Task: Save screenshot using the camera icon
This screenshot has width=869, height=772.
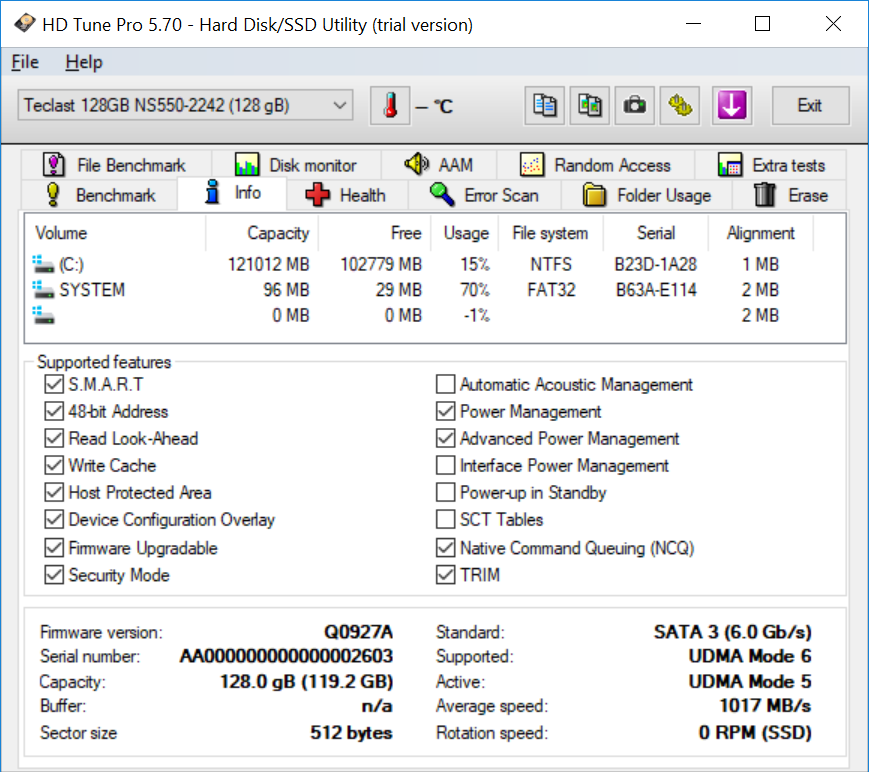Action: click(x=635, y=105)
